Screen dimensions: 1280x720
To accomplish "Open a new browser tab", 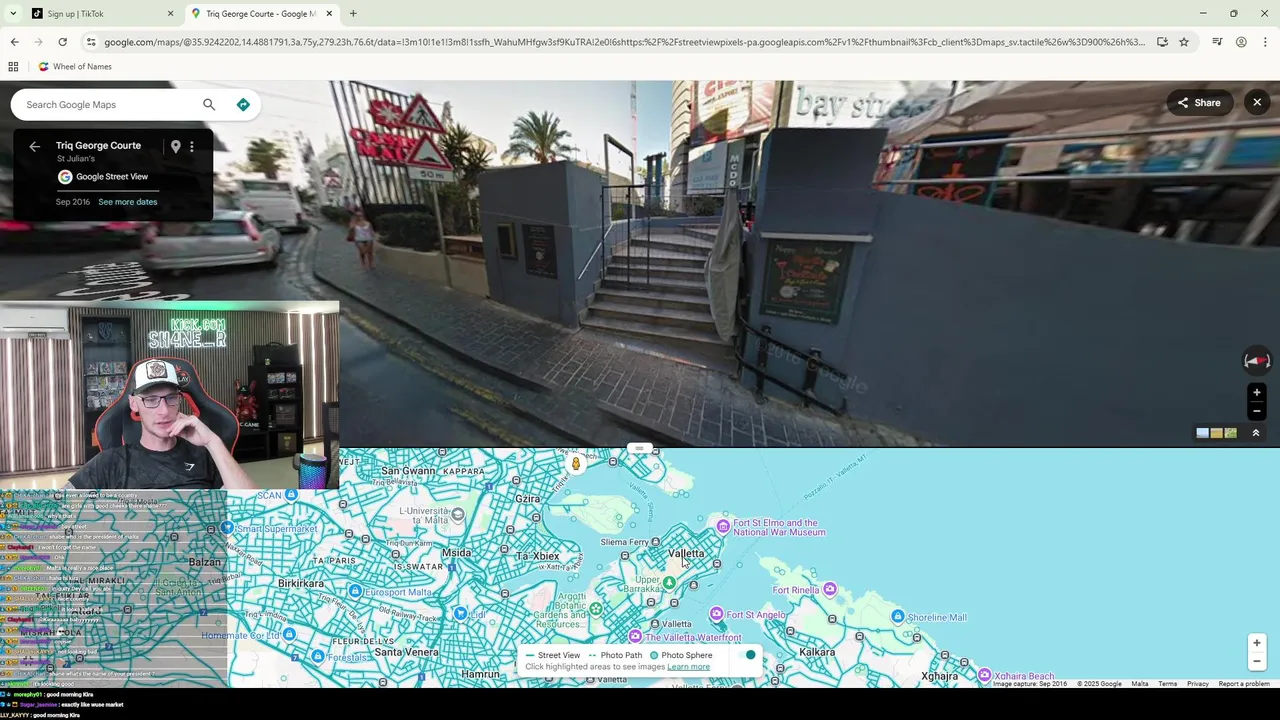I will point(353,14).
